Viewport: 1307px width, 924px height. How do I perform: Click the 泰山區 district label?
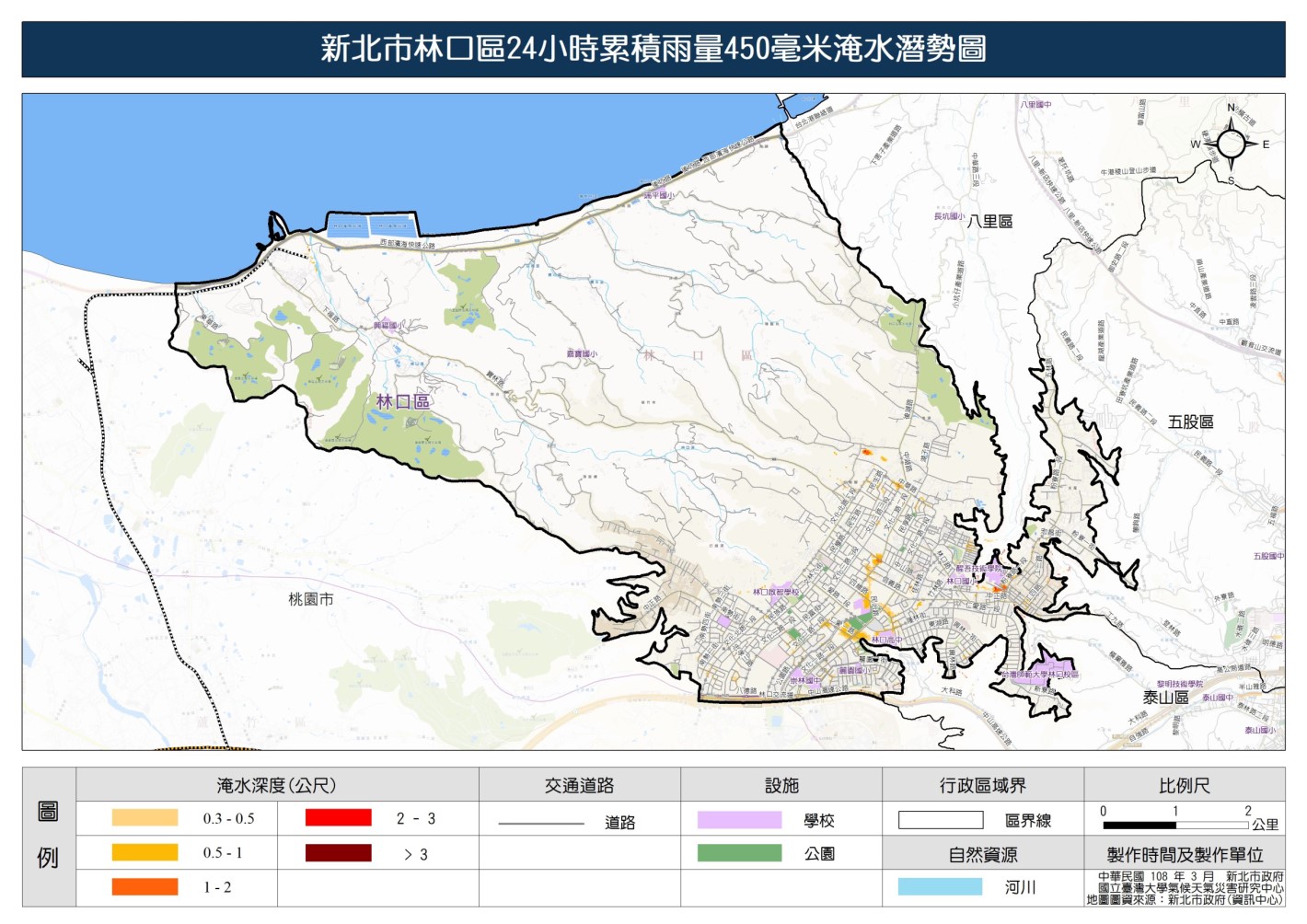pos(1166,698)
